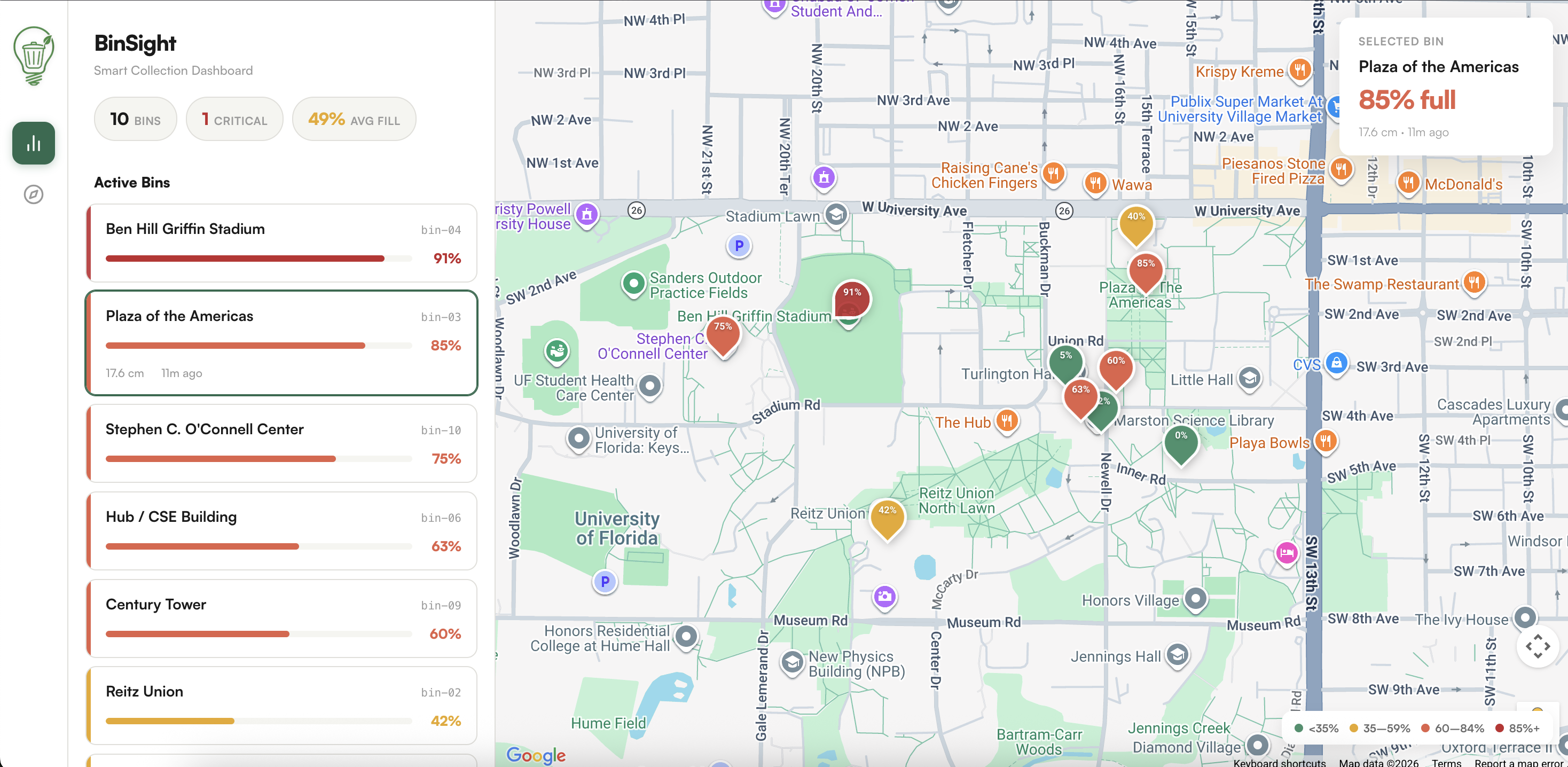Click the 1 Critical filter pill
This screenshot has width=1568, height=767.
[234, 119]
